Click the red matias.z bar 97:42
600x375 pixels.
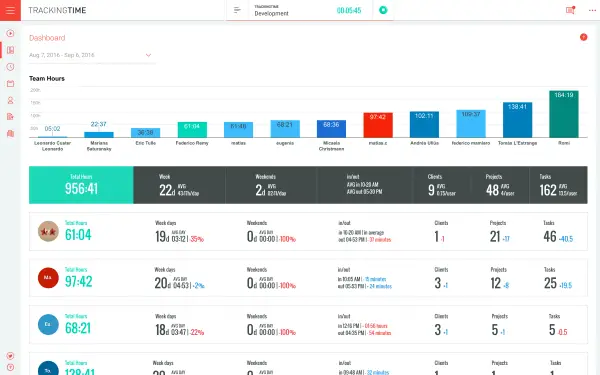point(378,125)
